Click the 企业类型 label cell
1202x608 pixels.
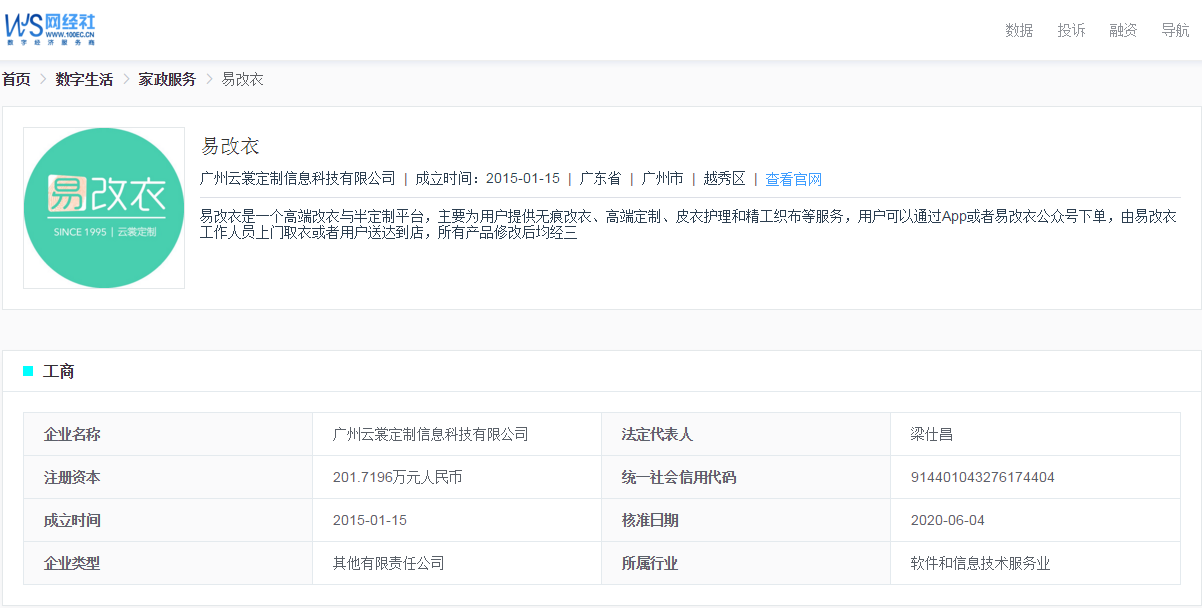[168, 563]
